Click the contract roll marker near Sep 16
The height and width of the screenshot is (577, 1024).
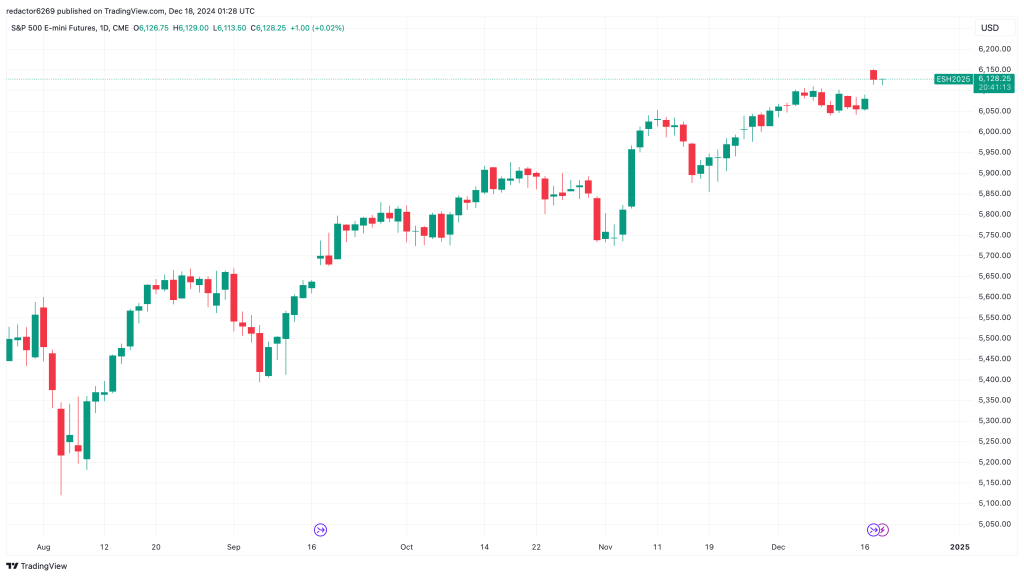point(321,529)
